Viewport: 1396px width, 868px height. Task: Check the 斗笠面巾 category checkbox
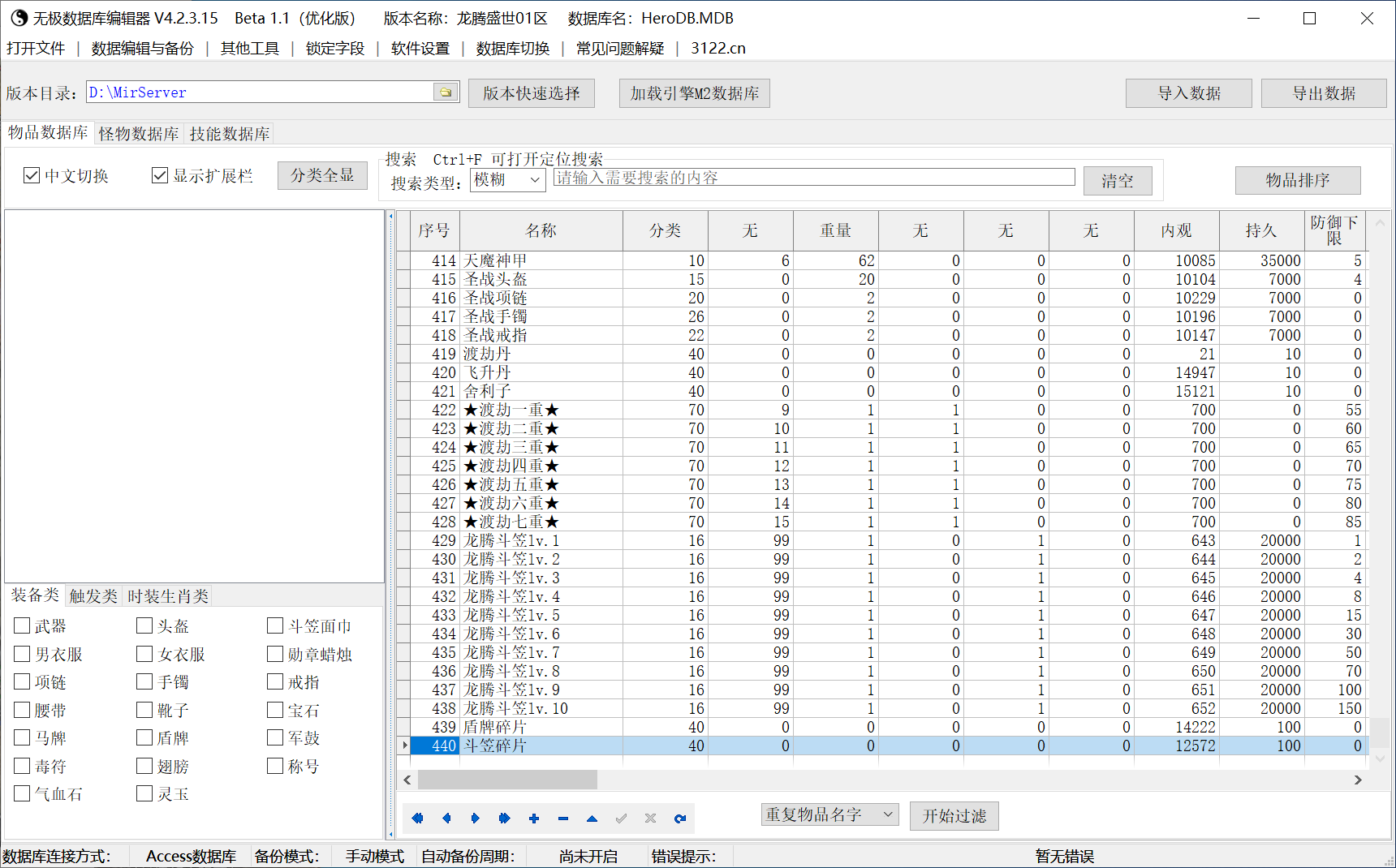[275, 625]
